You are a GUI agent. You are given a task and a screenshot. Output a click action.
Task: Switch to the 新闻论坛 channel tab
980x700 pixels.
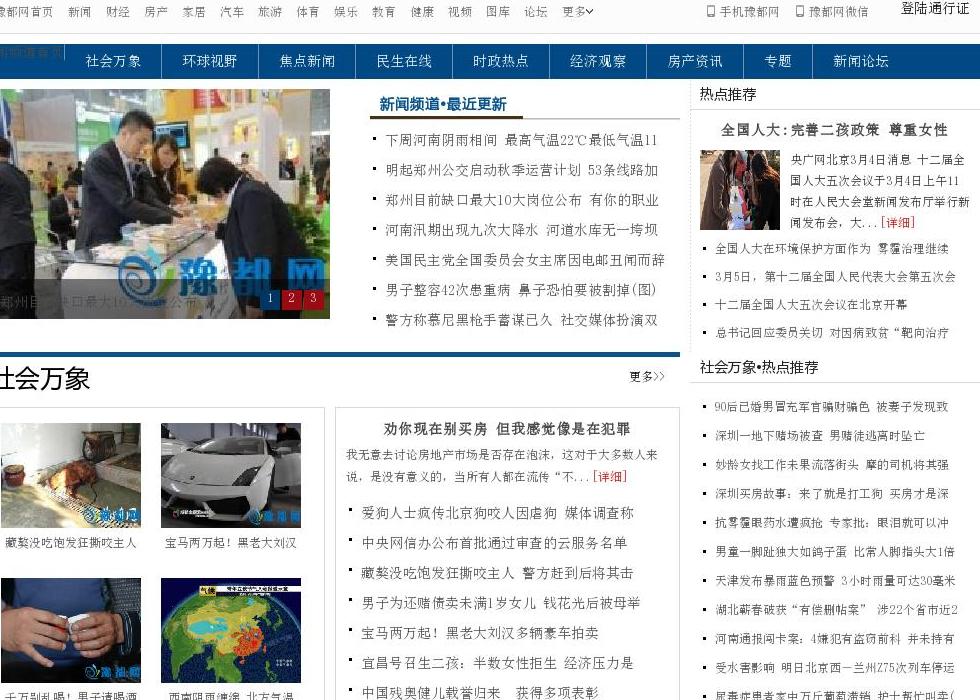tap(861, 61)
